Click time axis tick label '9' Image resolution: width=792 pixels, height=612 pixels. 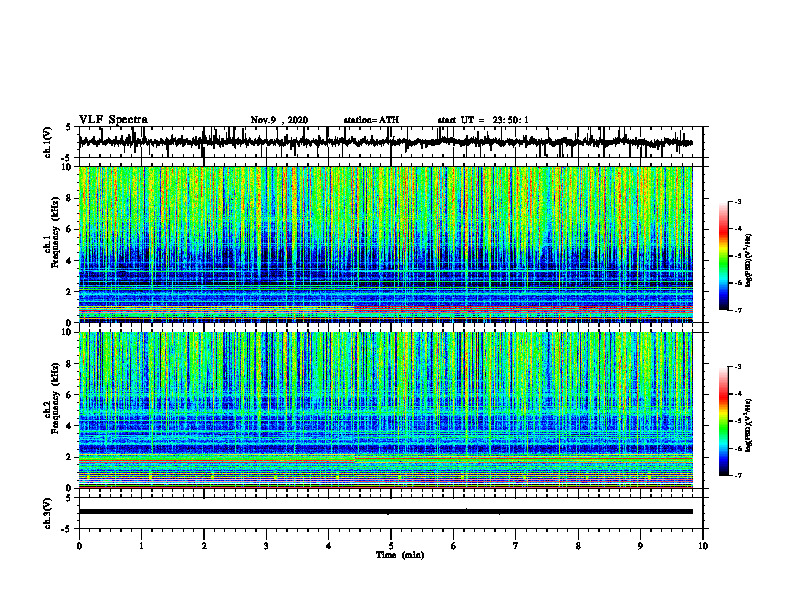coord(640,546)
